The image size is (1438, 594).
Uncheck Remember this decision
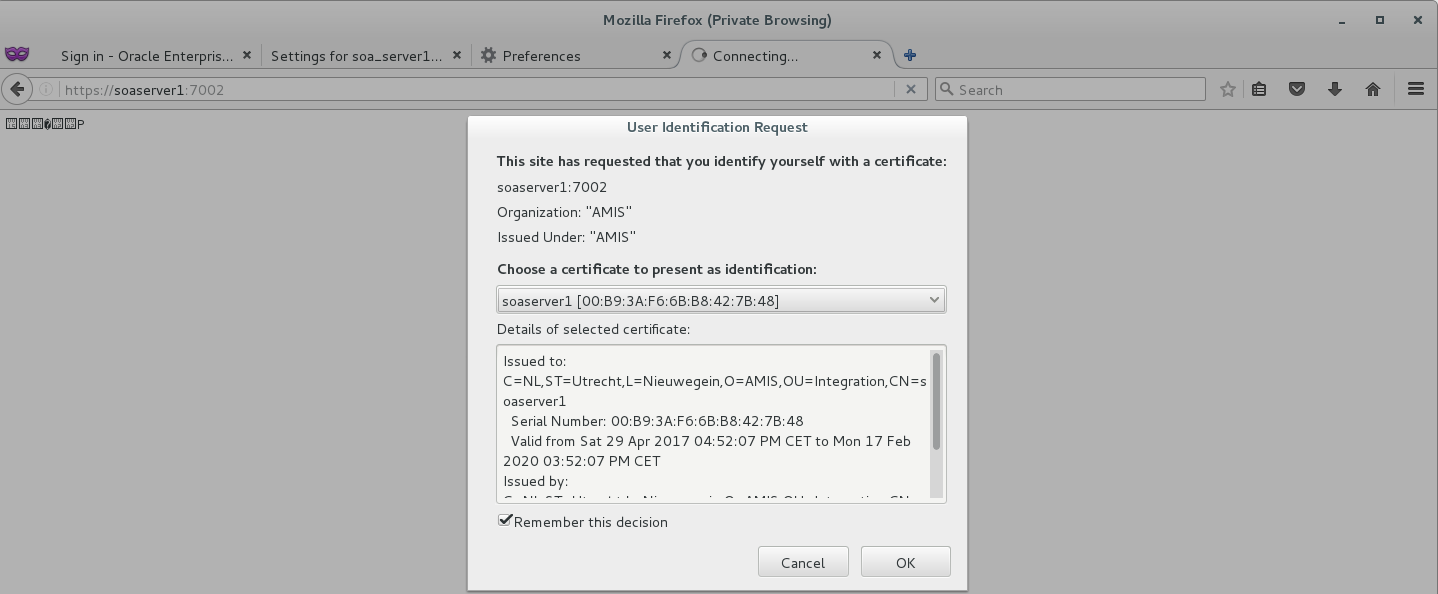(506, 521)
